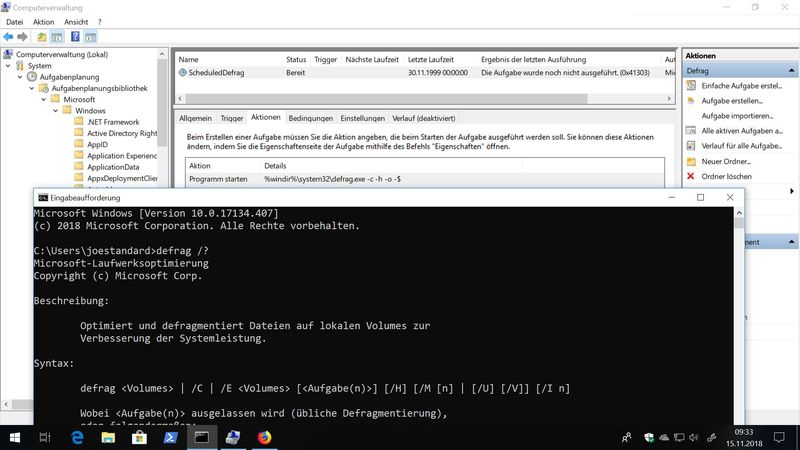
Task: Click the task list scroll-right arrow
Action: coord(669,98)
